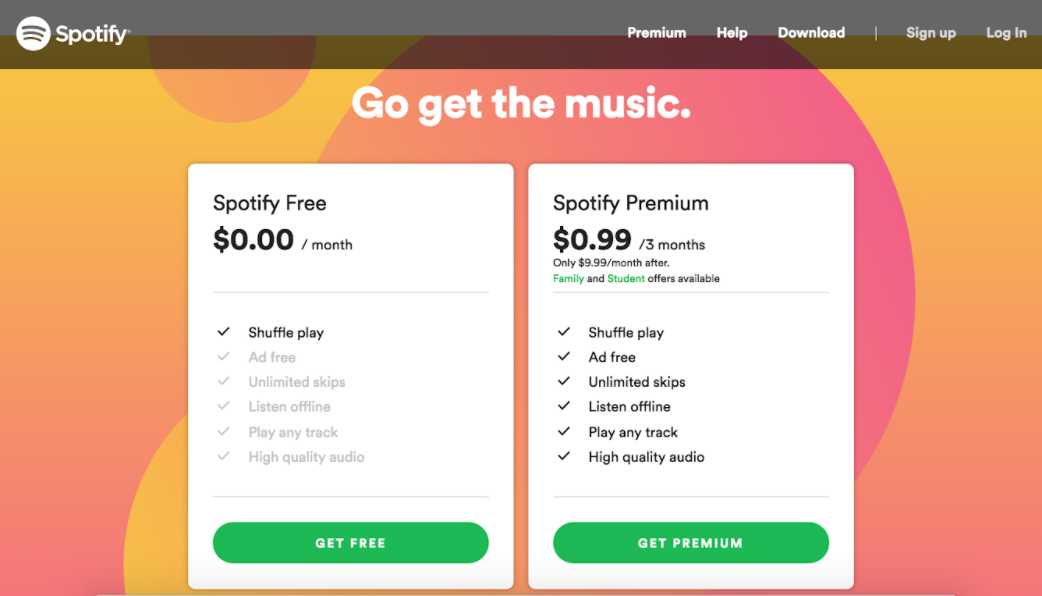This screenshot has width=1042, height=596.
Task: Click the Log In link
Action: tap(1006, 33)
